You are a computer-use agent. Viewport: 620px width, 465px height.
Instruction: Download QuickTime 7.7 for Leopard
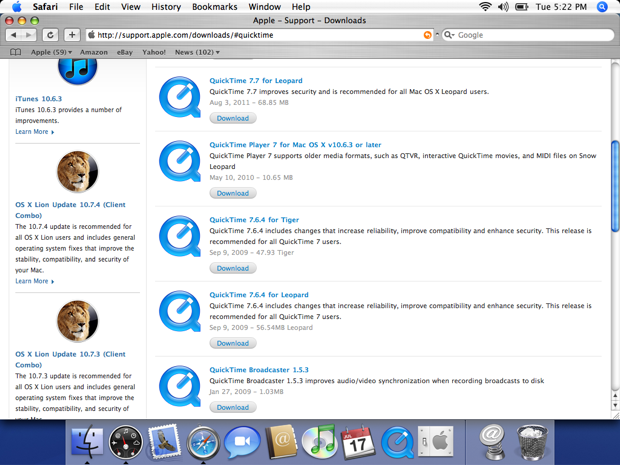[233, 118]
